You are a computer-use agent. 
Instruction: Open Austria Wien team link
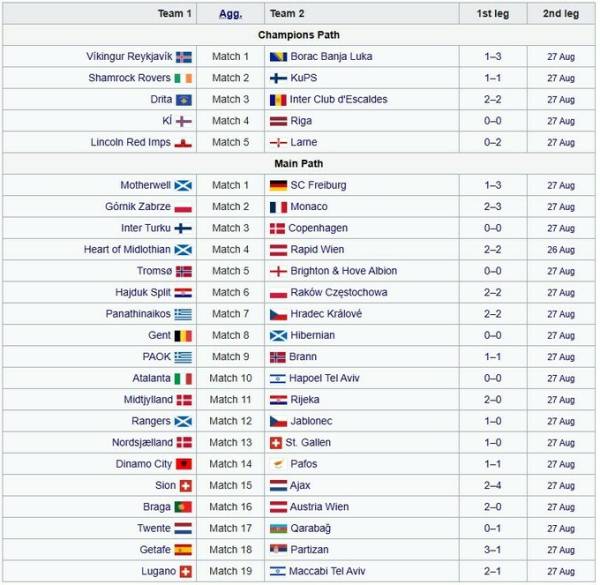[319, 507]
